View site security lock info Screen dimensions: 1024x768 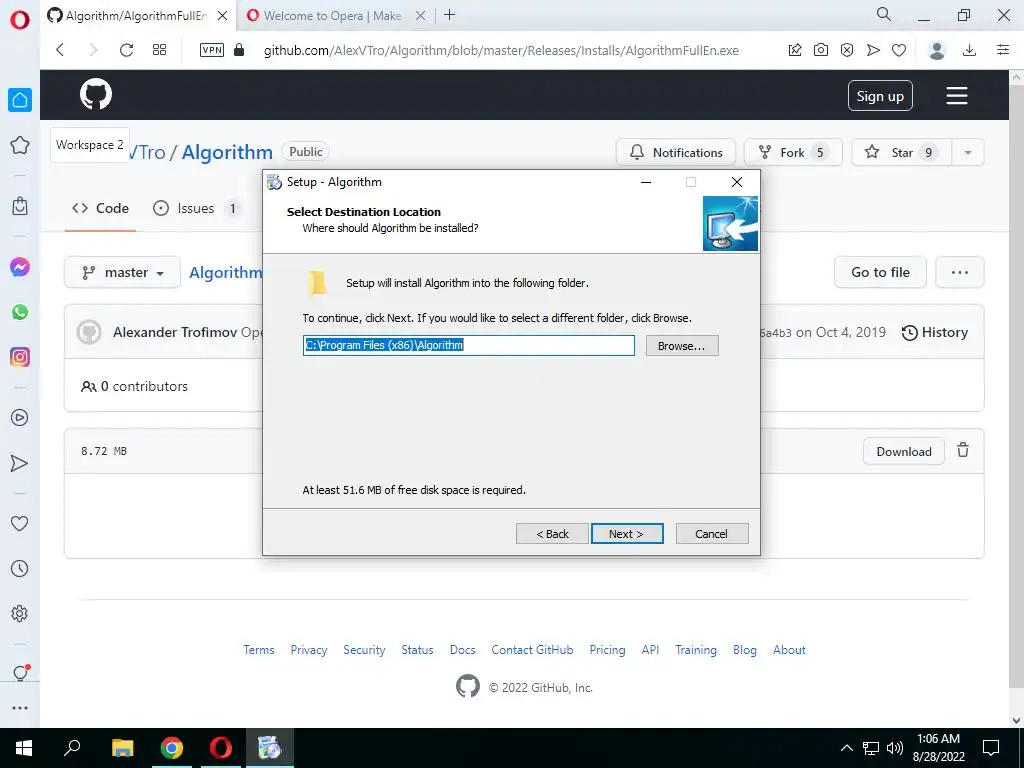[239, 50]
